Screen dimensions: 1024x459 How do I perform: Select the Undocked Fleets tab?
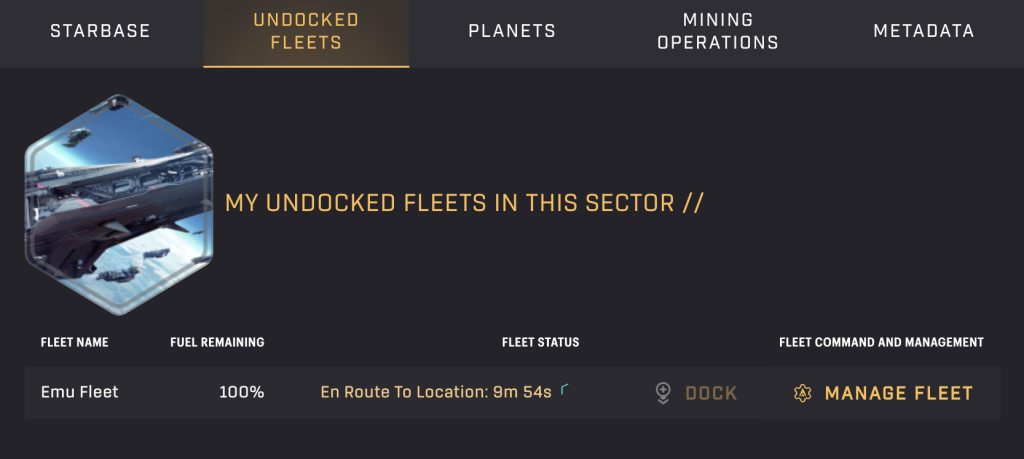pyautogui.click(x=306, y=31)
